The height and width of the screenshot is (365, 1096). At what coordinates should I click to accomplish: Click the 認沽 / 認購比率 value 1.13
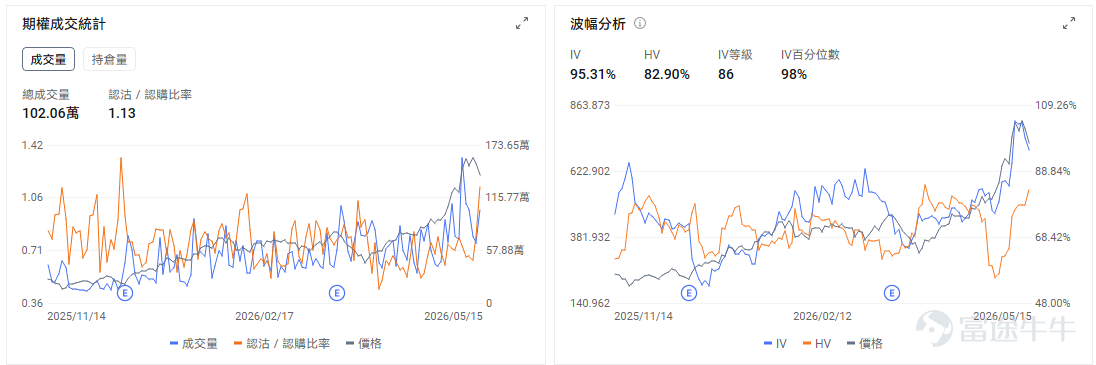(x=122, y=113)
